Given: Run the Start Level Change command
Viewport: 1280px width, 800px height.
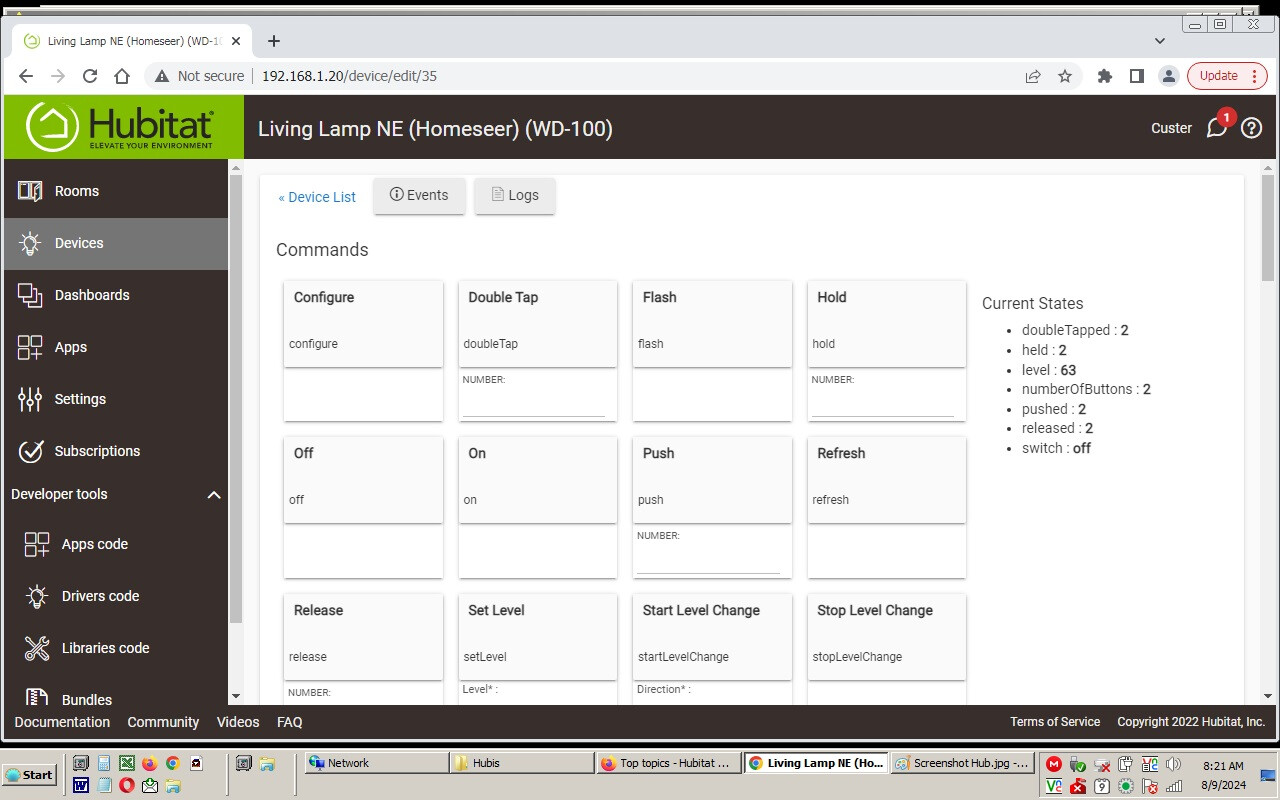Looking at the screenshot, I should pos(712,636).
